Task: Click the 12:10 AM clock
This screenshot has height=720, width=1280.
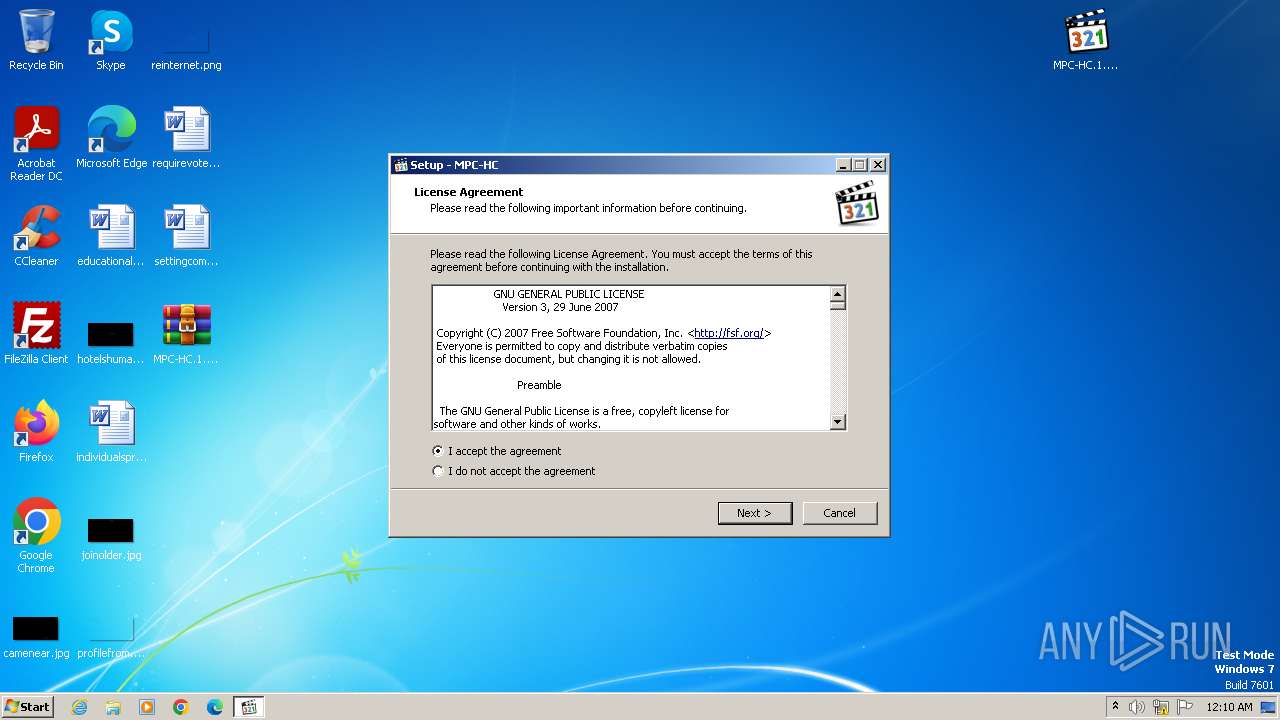Action: 1229,707
